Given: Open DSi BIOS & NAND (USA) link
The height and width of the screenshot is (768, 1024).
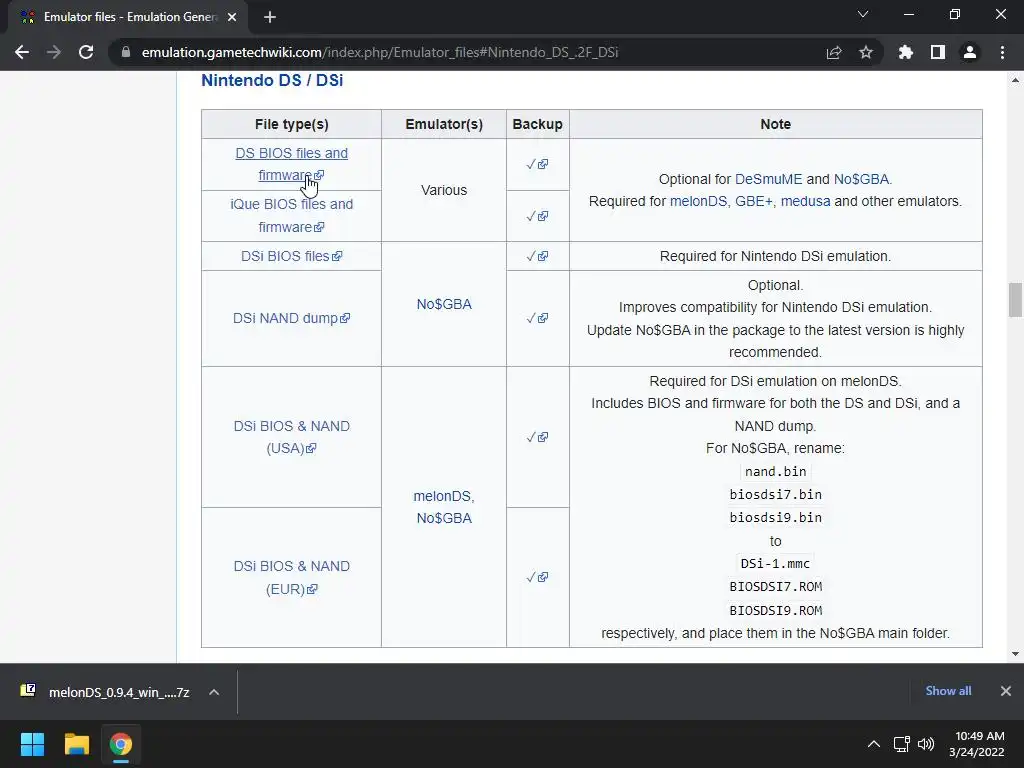Looking at the screenshot, I should tap(291, 437).
